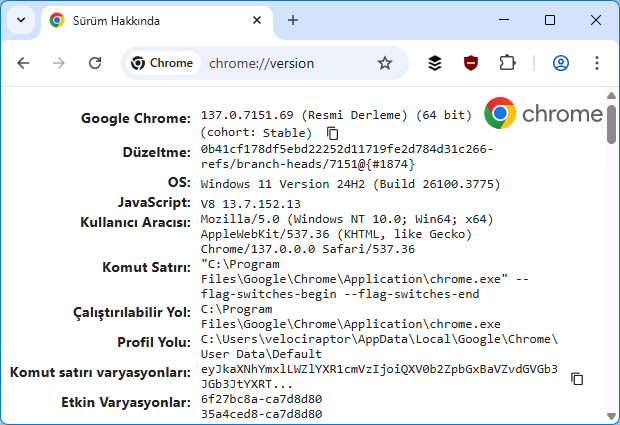This screenshot has width=620, height=425.
Task: Click variation 6f27bc8a-ca7d8d80
Action: 261,399
